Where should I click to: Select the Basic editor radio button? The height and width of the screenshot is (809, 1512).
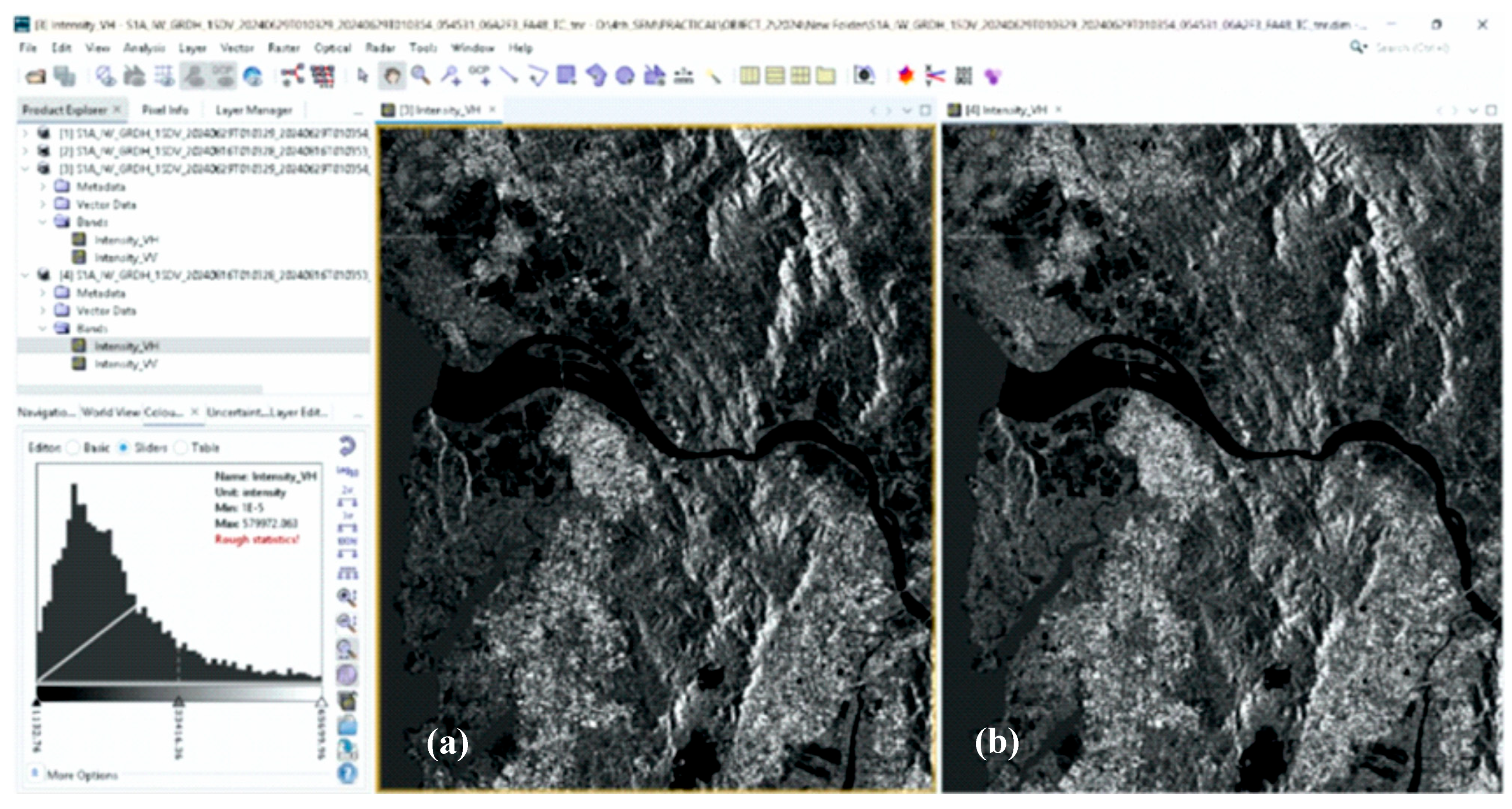[x=73, y=448]
